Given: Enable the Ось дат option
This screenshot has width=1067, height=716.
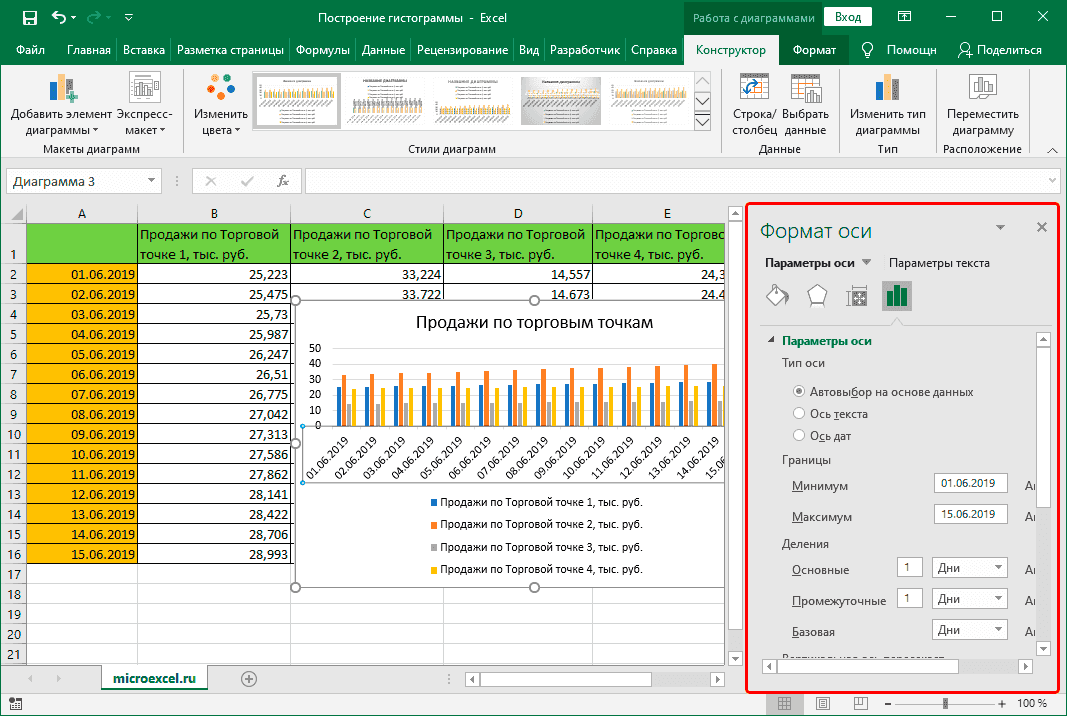Looking at the screenshot, I should click(800, 435).
